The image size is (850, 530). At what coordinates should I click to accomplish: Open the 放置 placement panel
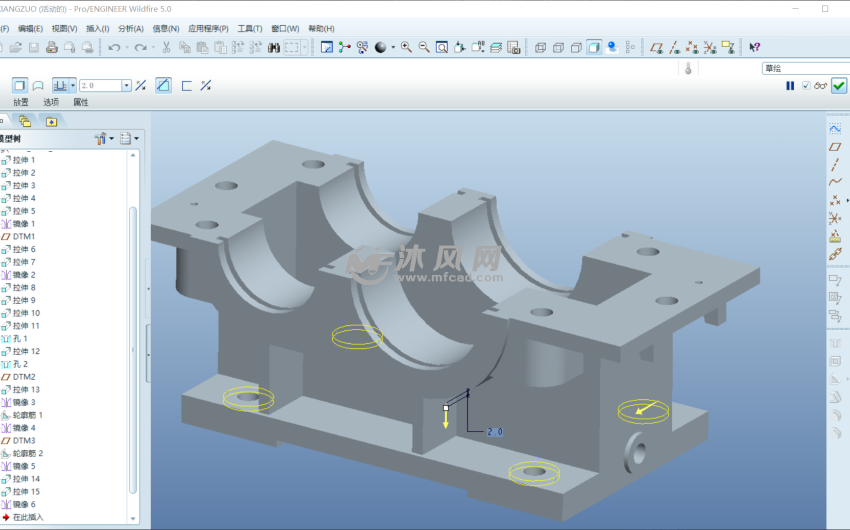click(x=21, y=102)
